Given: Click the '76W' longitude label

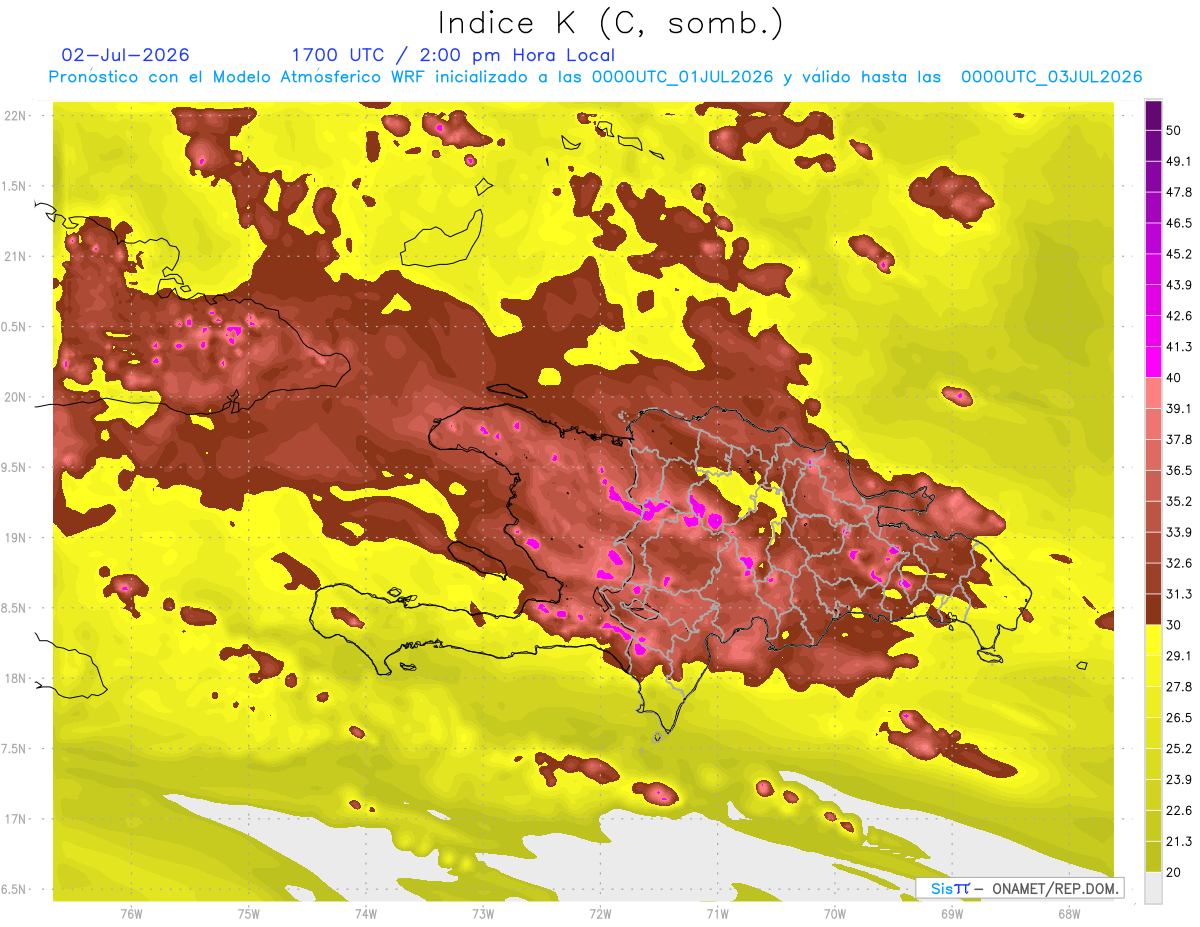Looking at the screenshot, I should 131,913.
